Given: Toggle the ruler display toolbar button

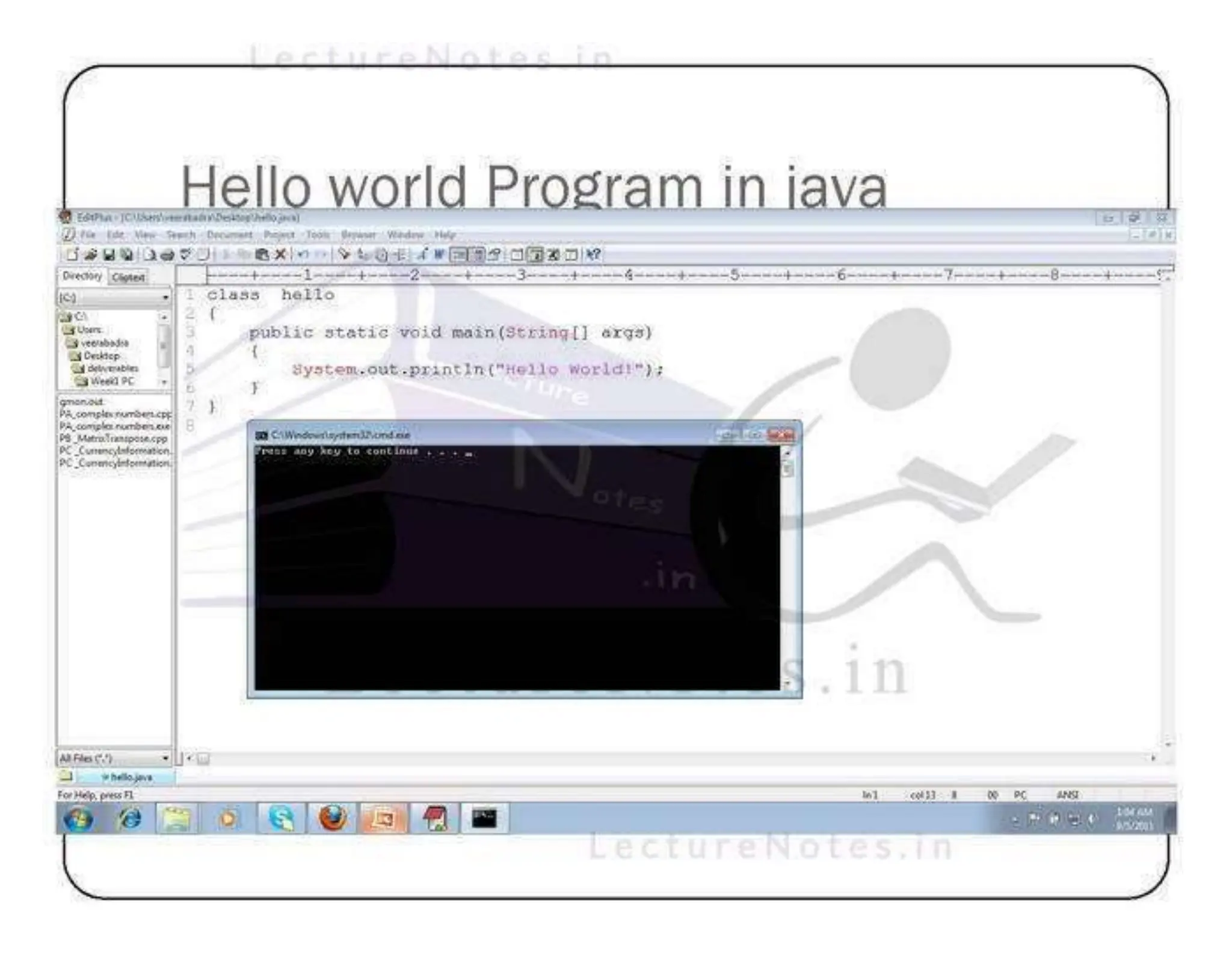Looking at the screenshot, I should 459,254.
